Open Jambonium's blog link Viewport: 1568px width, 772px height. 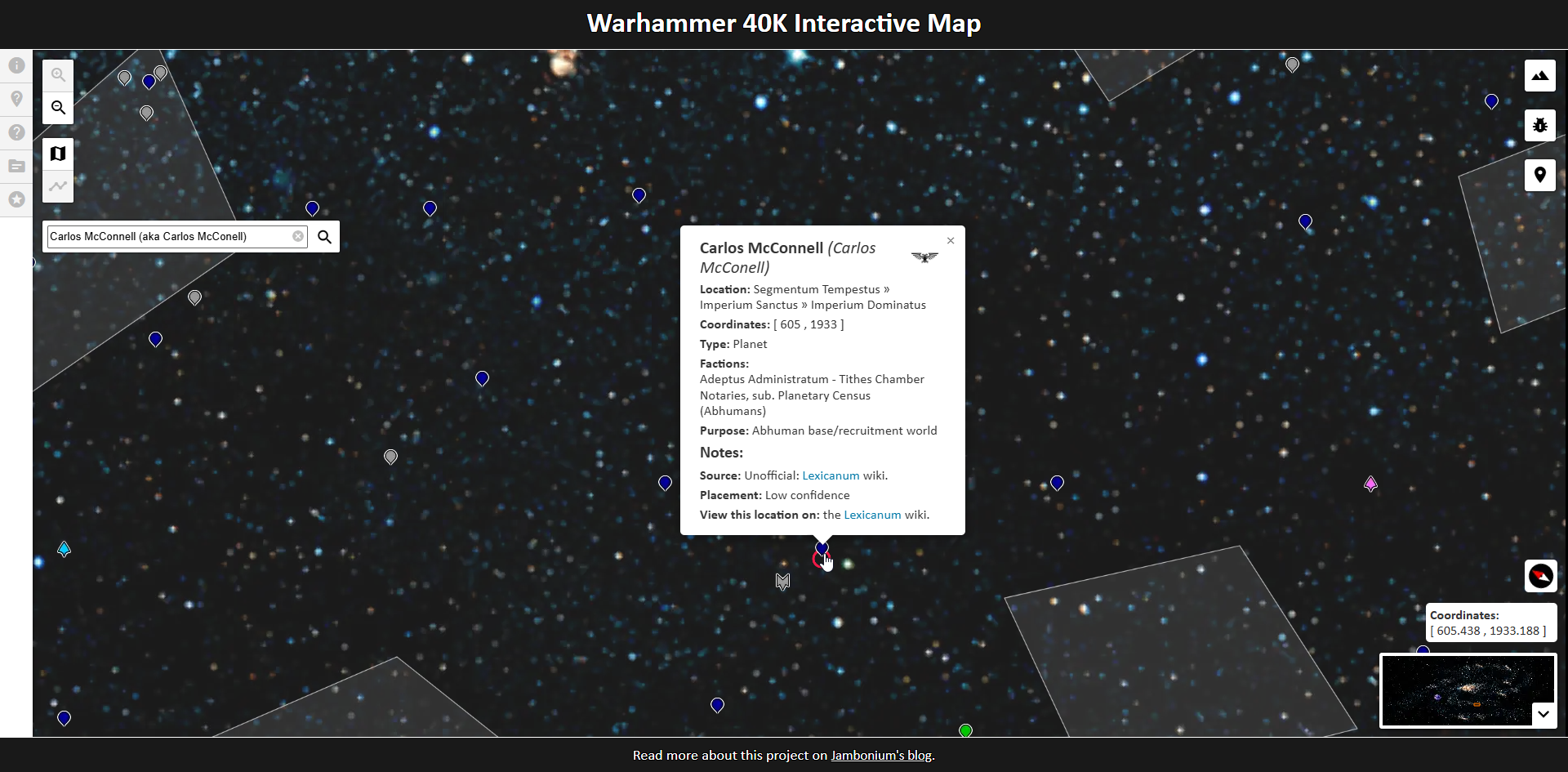[x=881, y=755]
